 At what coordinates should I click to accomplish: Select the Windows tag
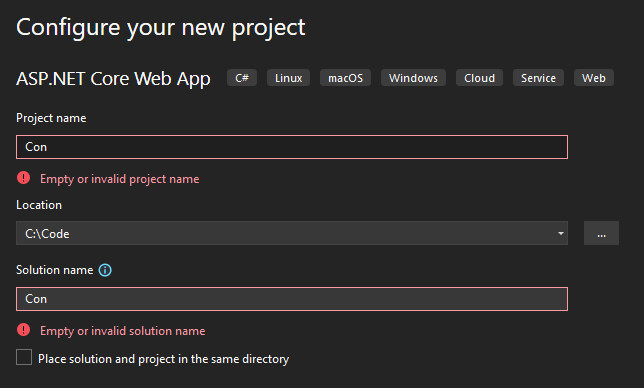[x=413, y=78]
